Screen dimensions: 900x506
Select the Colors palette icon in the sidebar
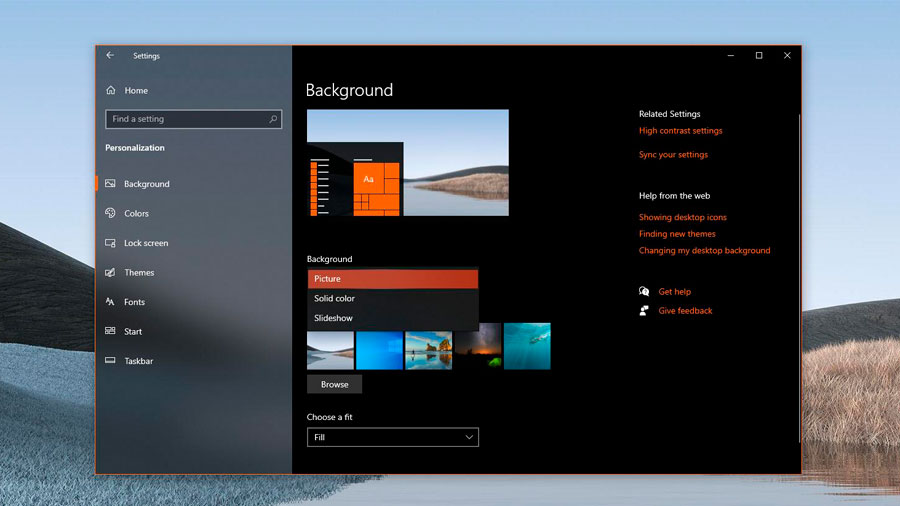110,213
